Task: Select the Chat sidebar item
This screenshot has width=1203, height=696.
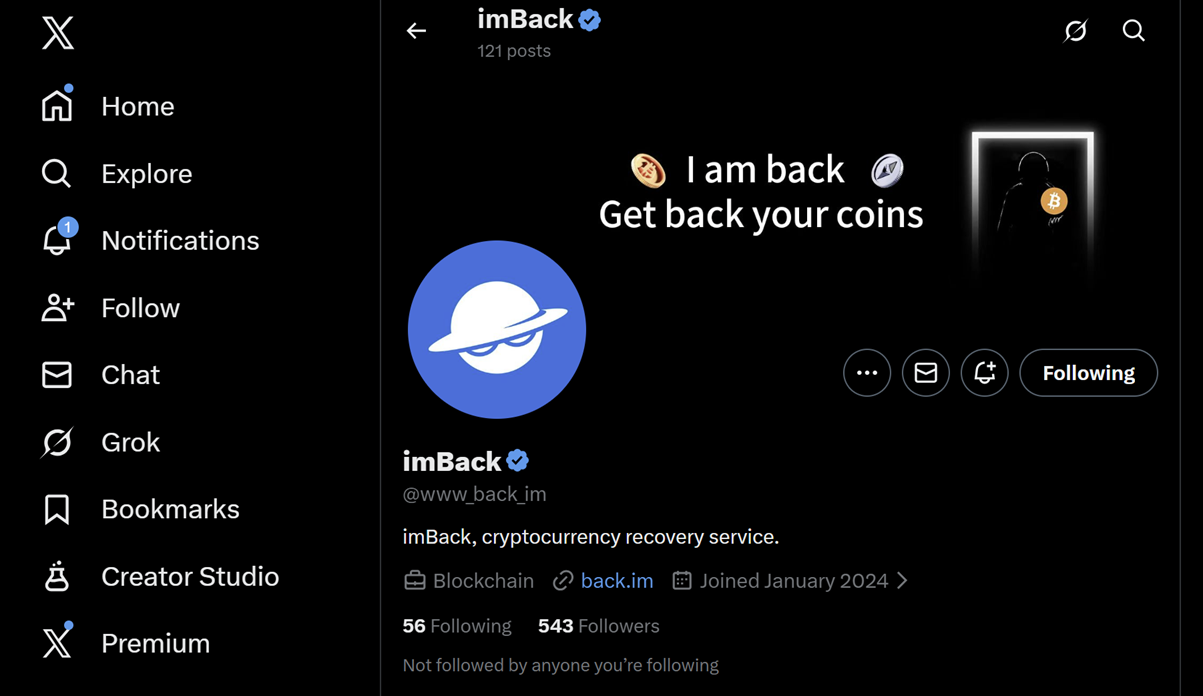Action: point(130,374)
